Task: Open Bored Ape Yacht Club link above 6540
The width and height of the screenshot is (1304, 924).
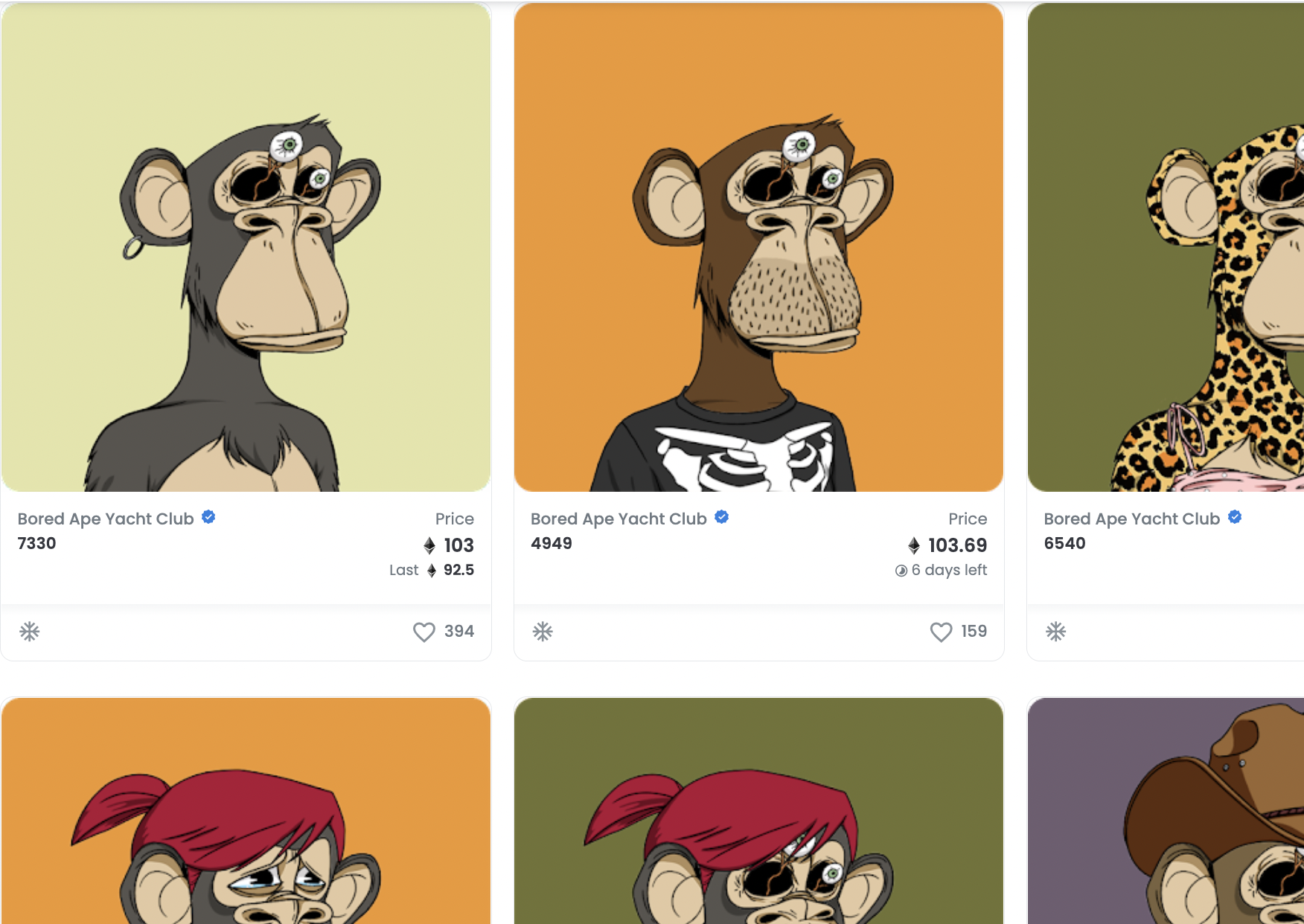Action: coord(1131,519)
